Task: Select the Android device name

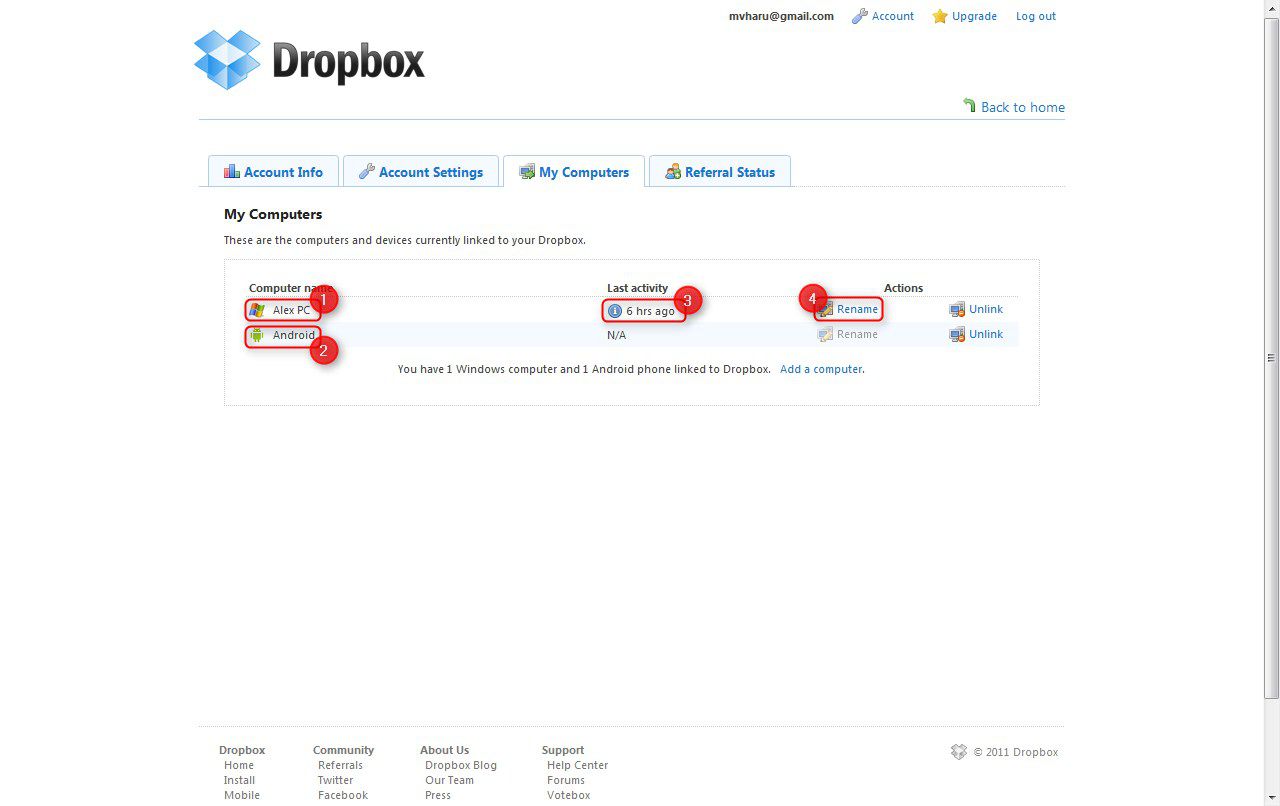Action: tap(294, 335)
